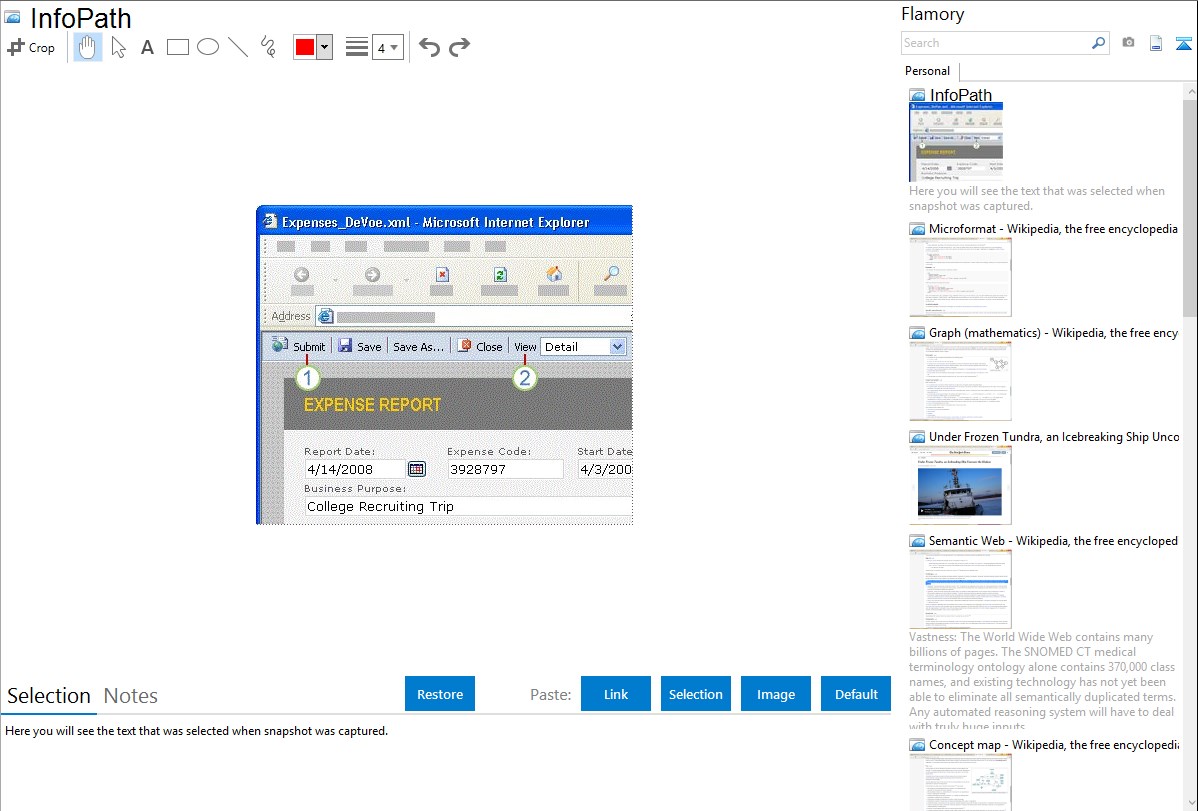Screen dimensions: 1198x811
Task: Select the Crop tool
Action: (31, 47)
